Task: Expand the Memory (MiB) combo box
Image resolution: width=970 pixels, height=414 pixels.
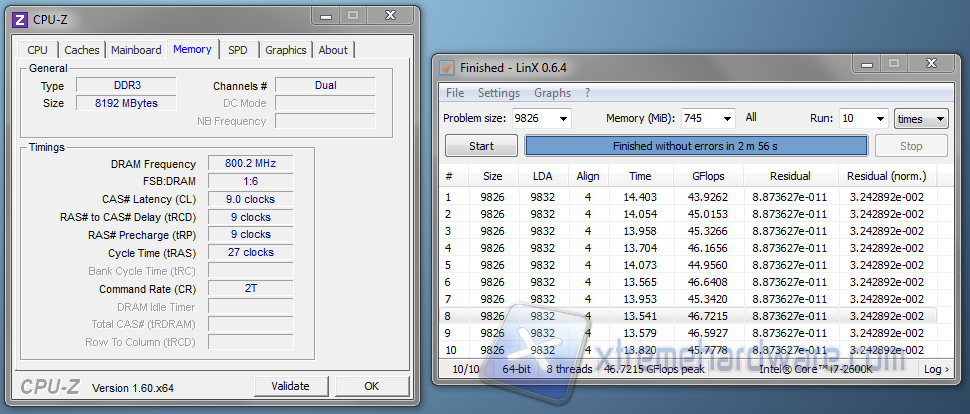Action: (x=726, y=118)
